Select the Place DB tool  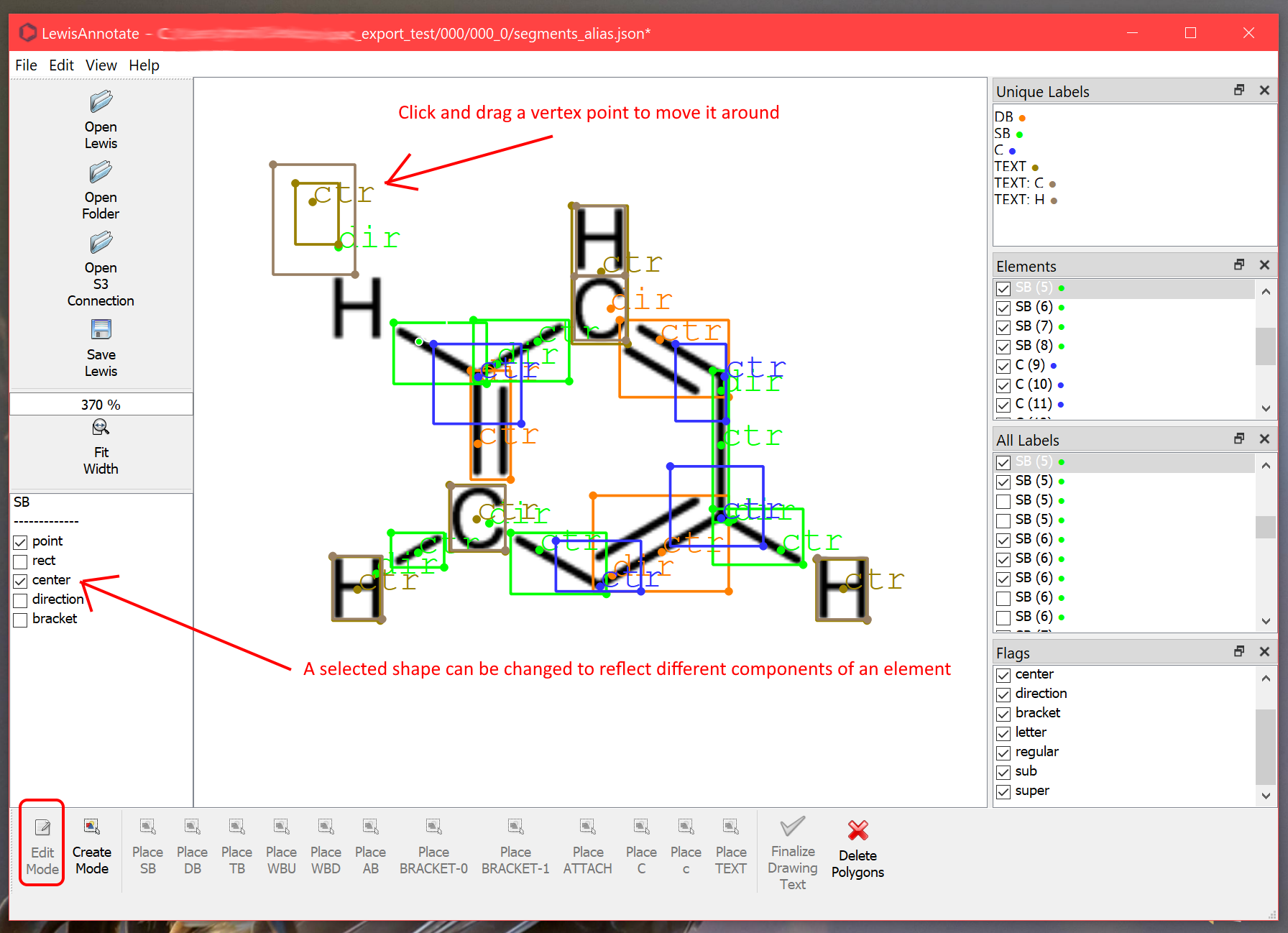point(192,847)
